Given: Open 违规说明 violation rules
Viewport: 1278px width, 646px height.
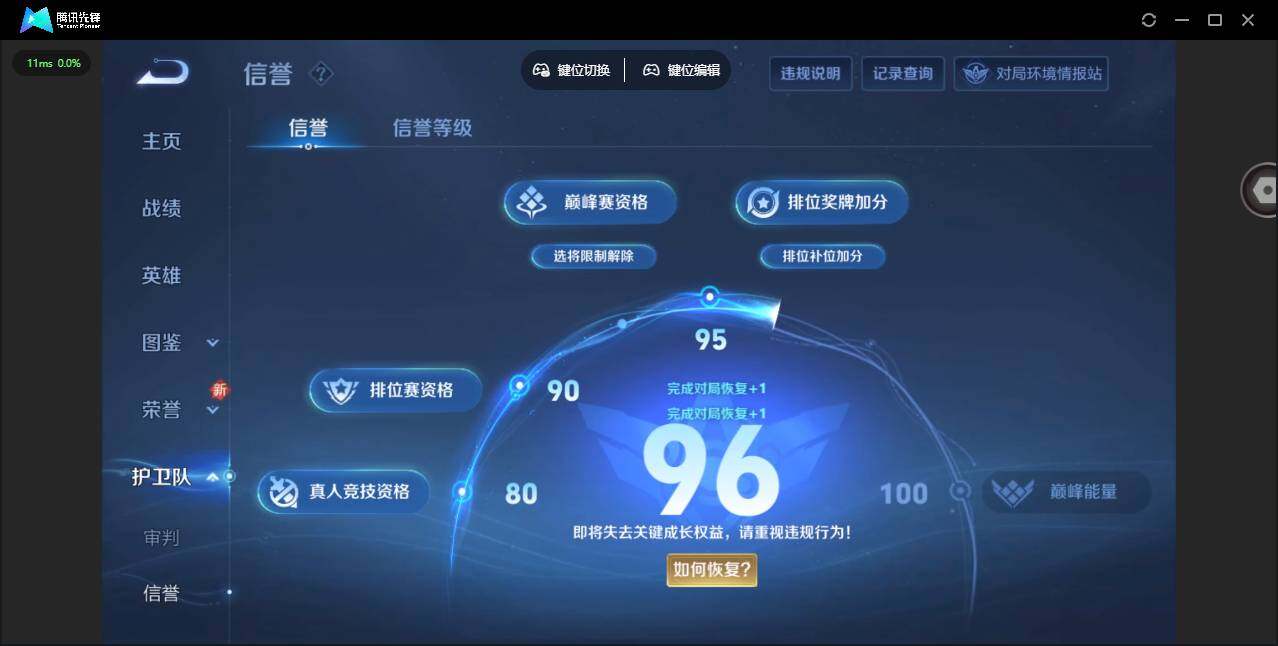Looking at the screenshot, I should 810,74.
